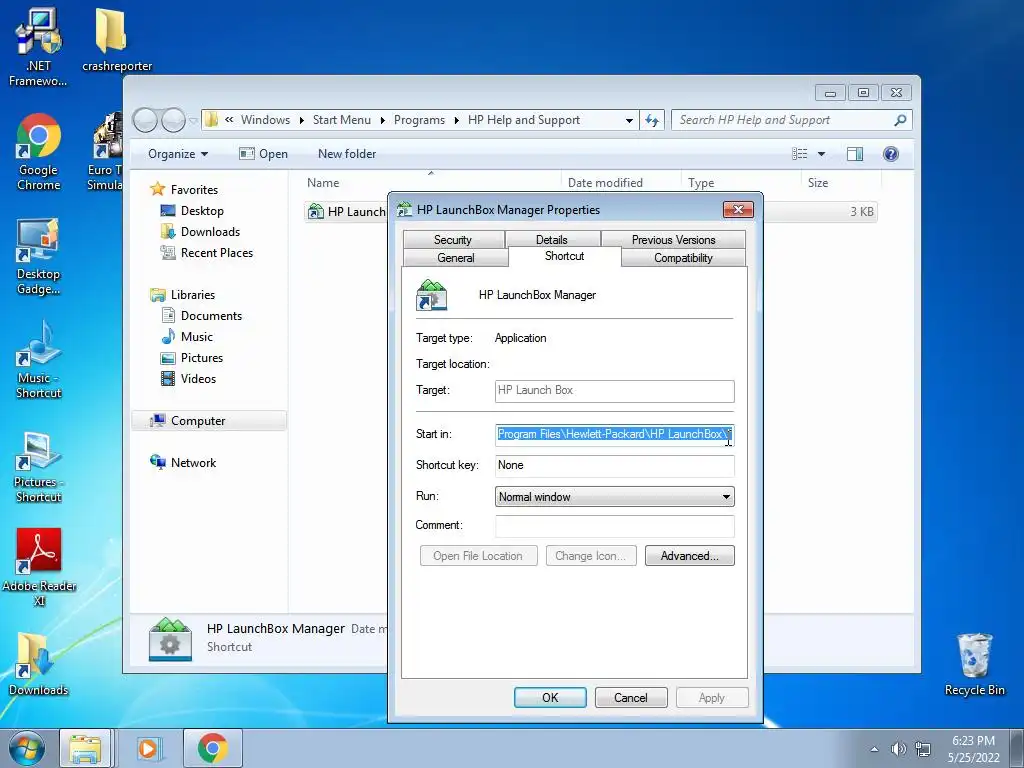Open the Music library

(196, 337)
